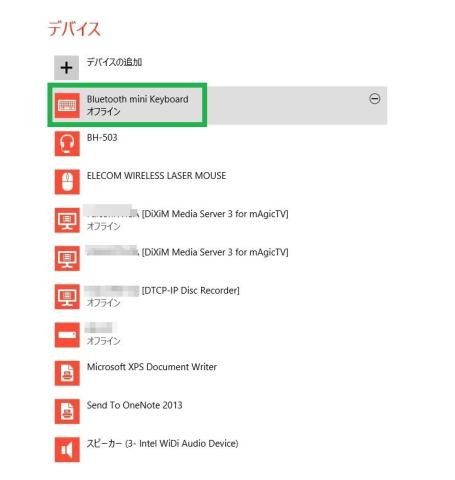Select Bluetooth mini Keyboard entry text
Viewport: 455px width, 480px height.
[138, 99]
